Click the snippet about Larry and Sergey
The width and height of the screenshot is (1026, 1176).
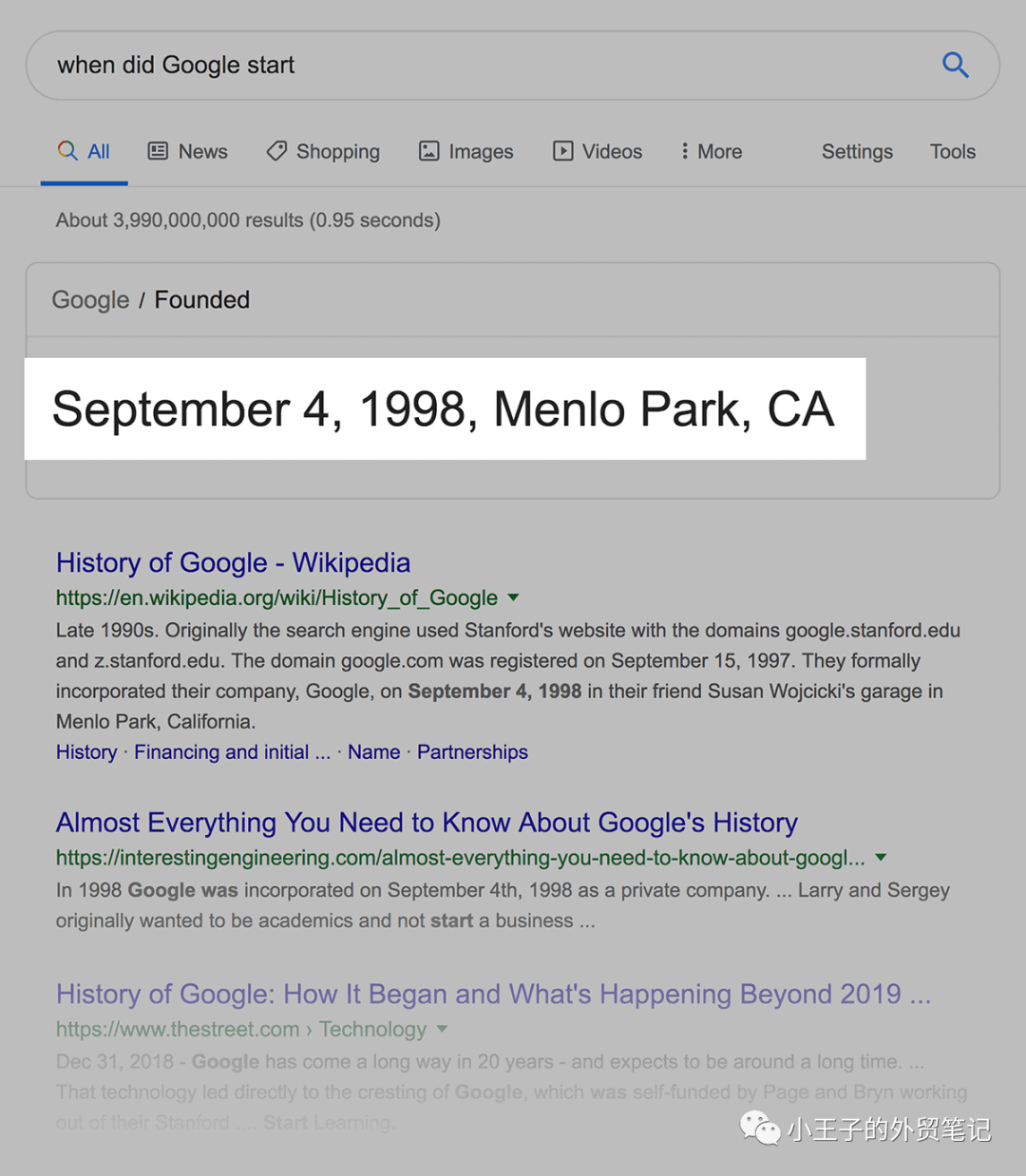pyautogui.click(x=503, y=905)
